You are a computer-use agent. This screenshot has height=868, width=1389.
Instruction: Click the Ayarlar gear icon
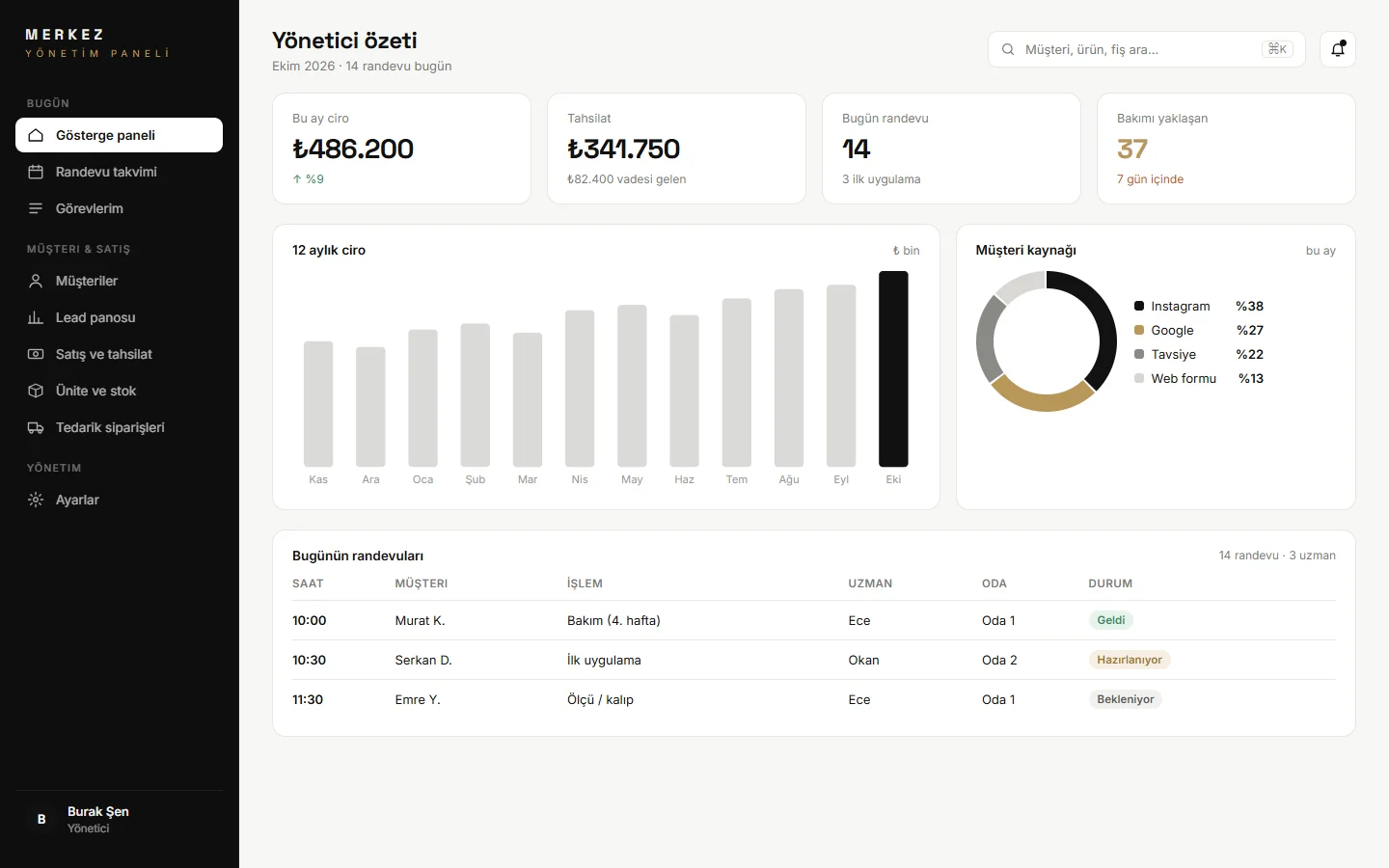pyautogui.click(x=36, y=500)
